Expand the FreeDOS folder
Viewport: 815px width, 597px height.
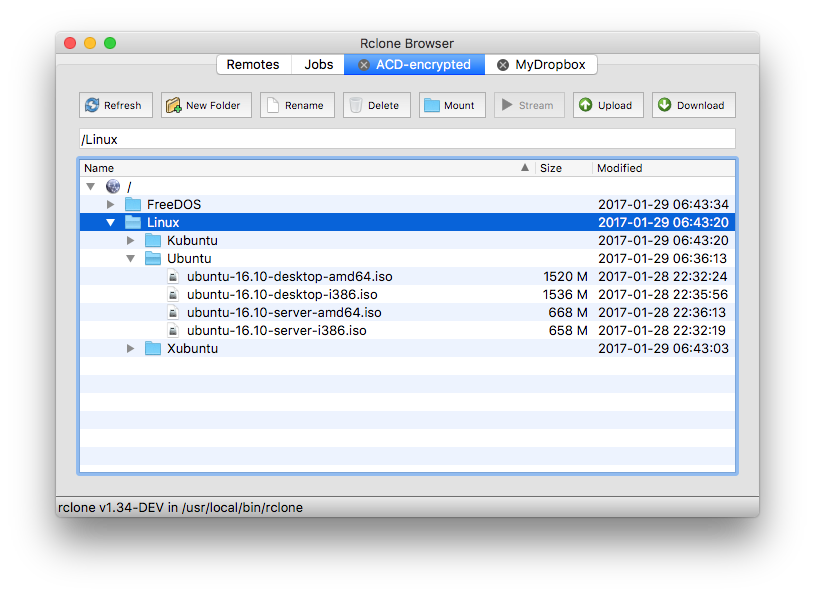pyautogui.click(x=110, y=204)
